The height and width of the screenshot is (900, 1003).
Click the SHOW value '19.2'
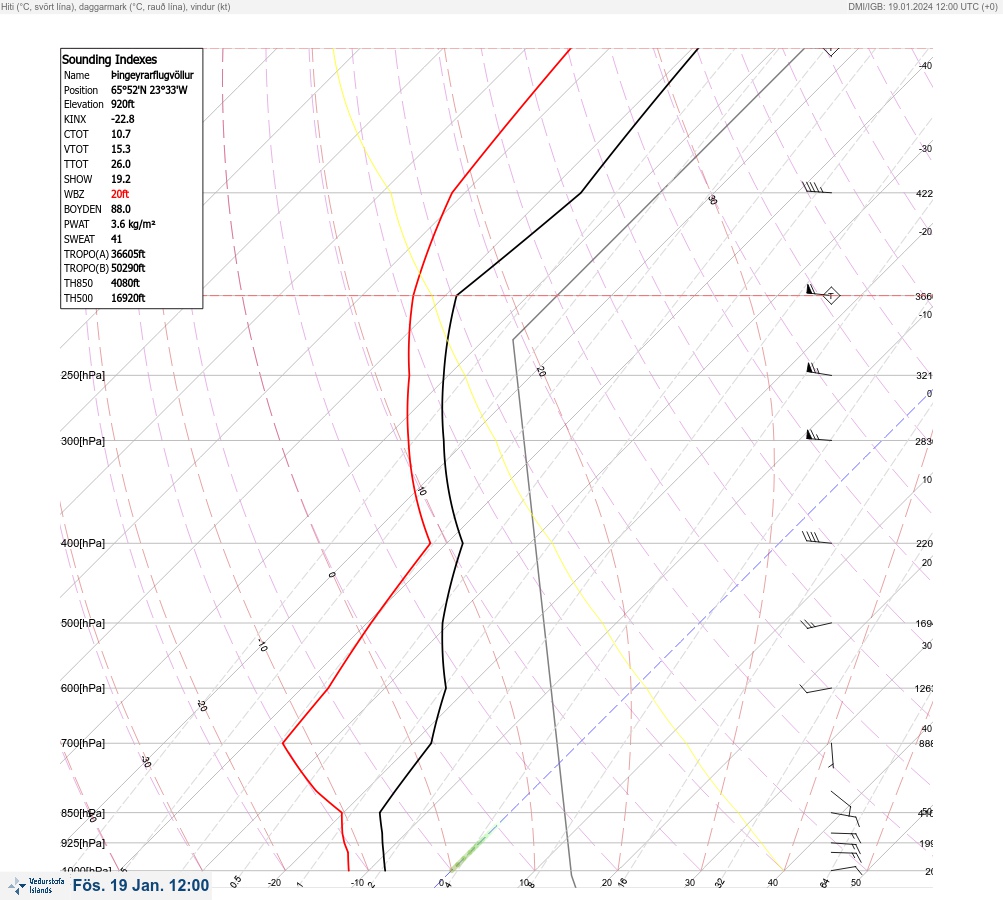coord(121,179)
